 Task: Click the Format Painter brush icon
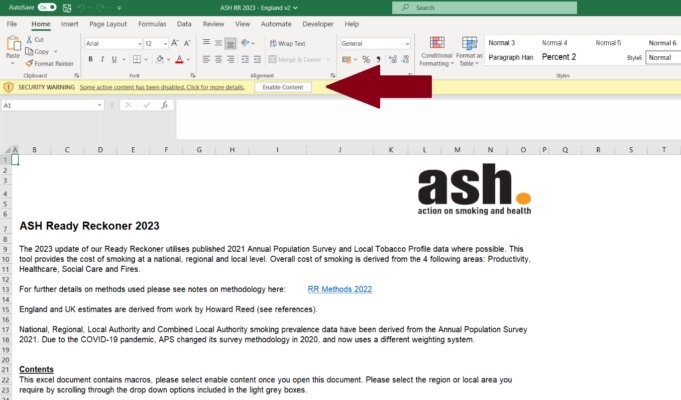(29, 63)
